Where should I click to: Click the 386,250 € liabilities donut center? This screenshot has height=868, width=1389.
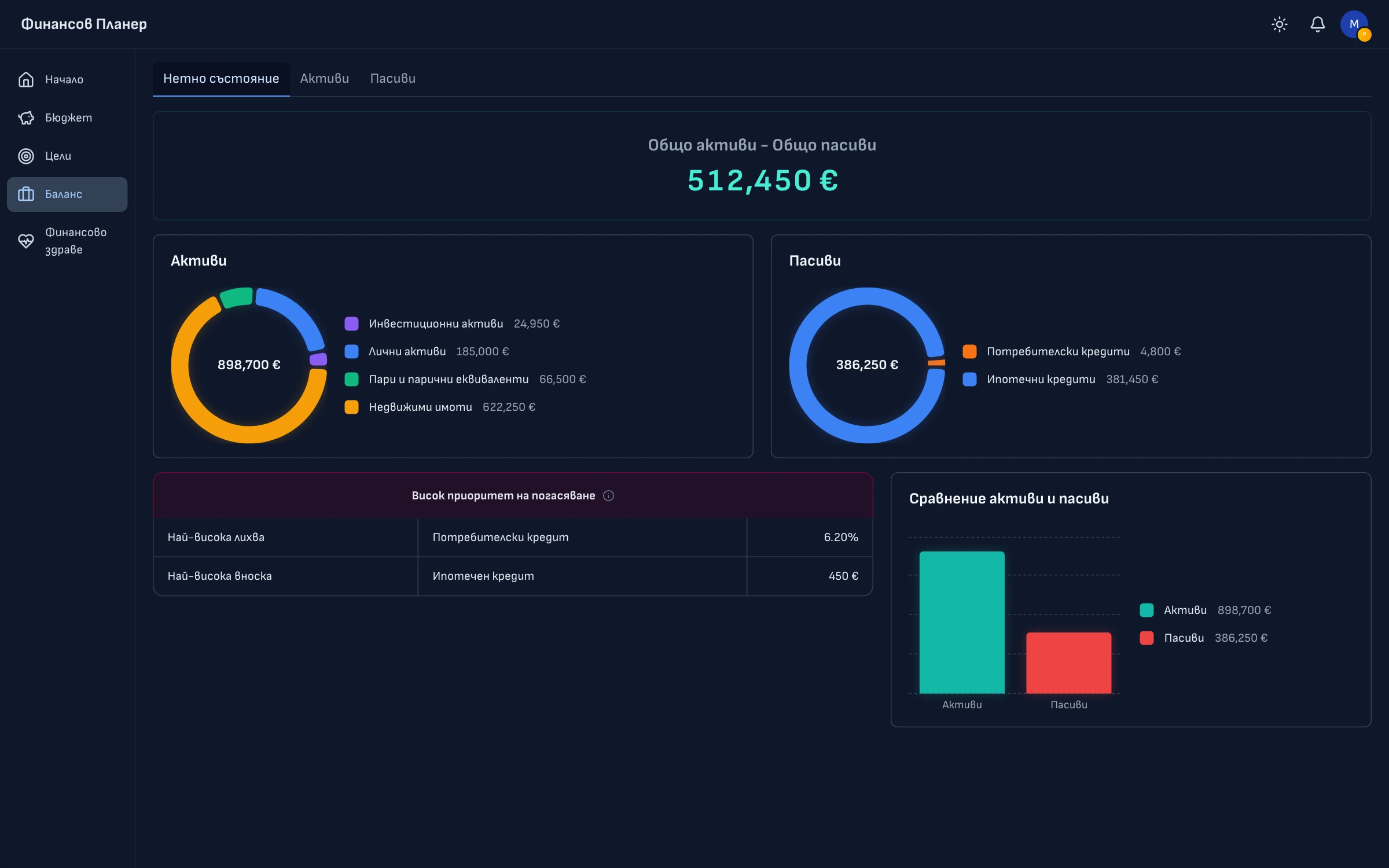tap(867, 365)
